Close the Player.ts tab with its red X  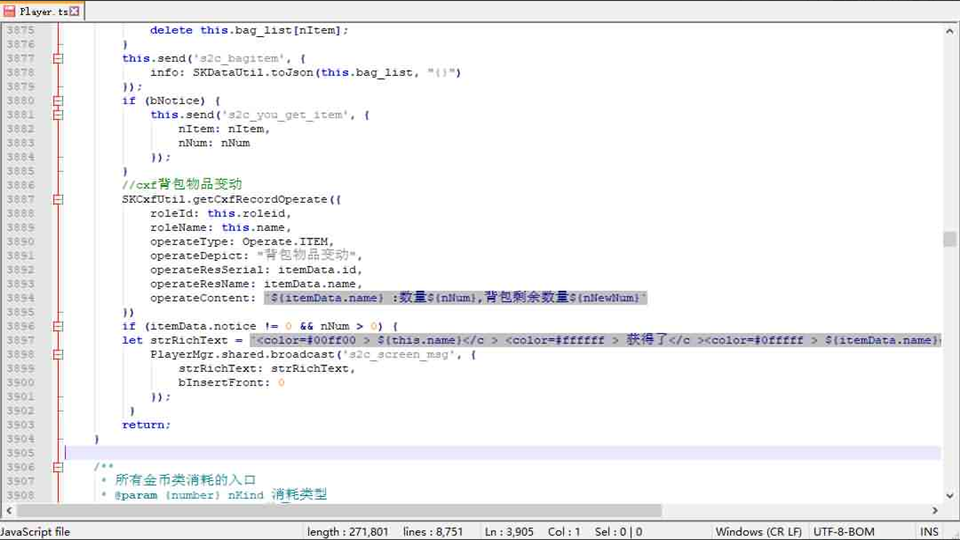pos(75,12)
